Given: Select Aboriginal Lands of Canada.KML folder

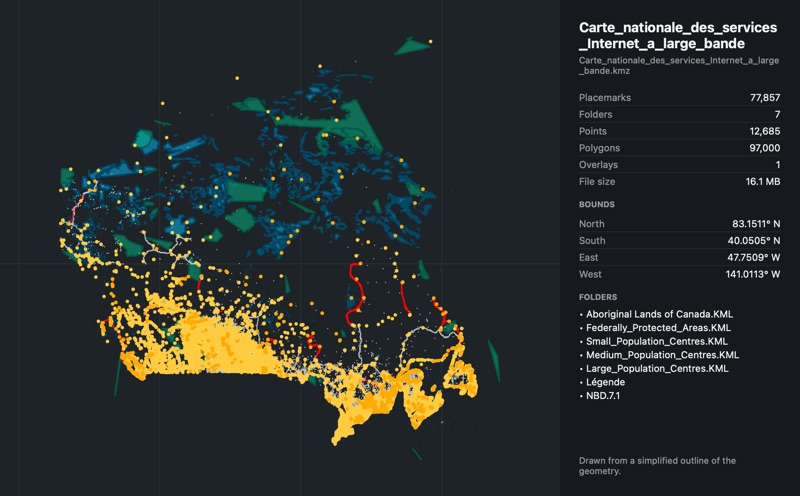Looking at the screenshot, I should [659, 314].
